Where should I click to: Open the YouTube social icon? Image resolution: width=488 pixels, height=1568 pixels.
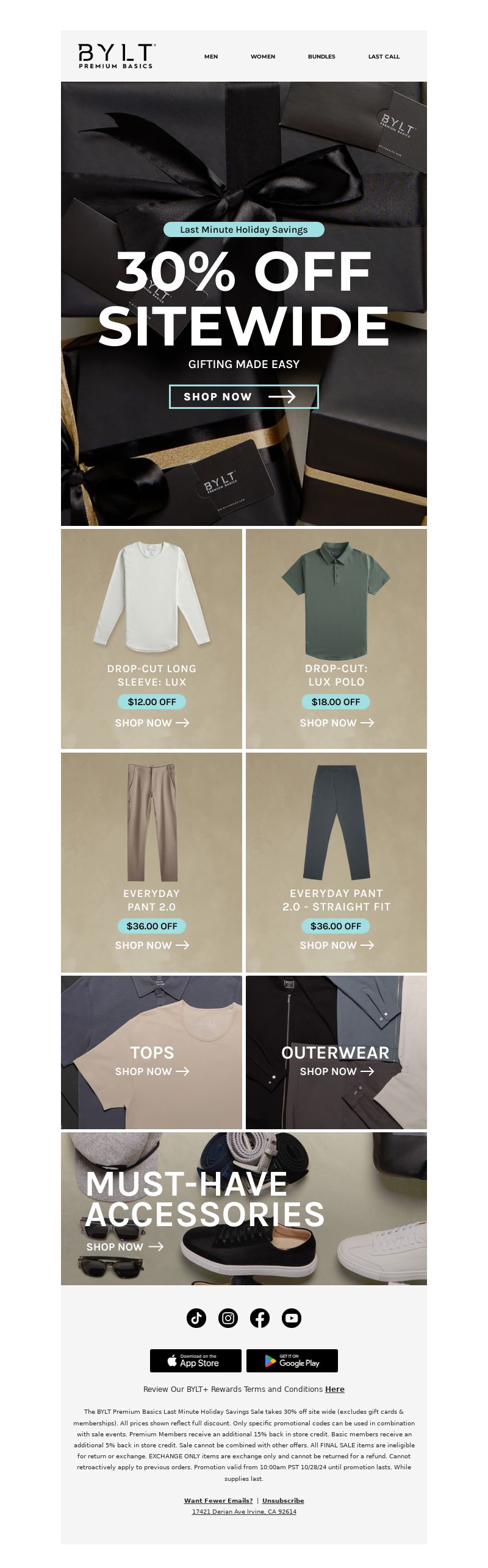click(292, 1318)
